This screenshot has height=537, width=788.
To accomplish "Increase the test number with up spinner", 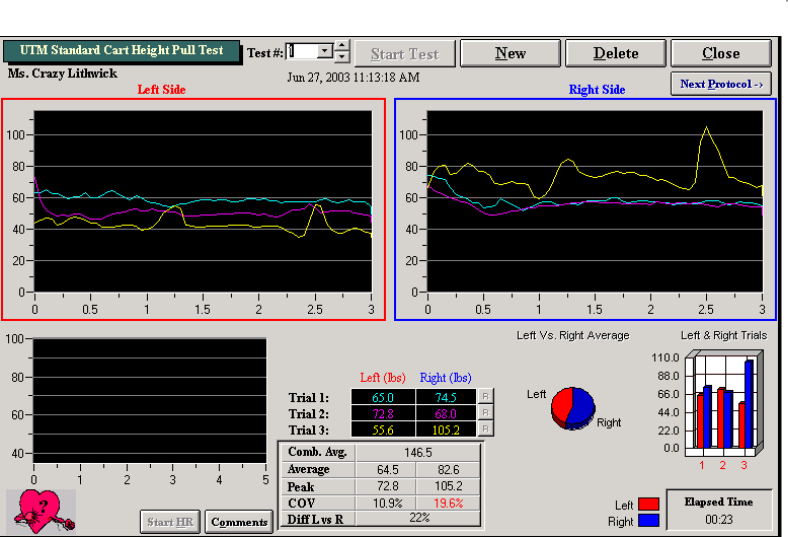I will tap(342, 46).
